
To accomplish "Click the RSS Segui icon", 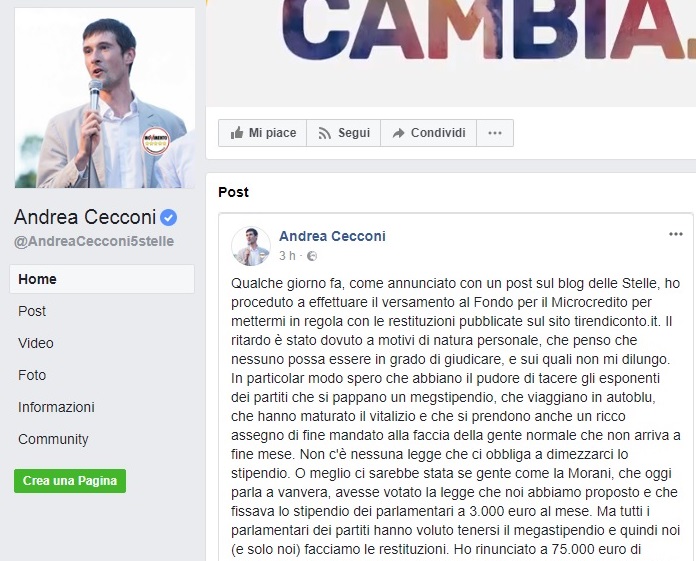I will pyautogui.click(x=324, y=133).
